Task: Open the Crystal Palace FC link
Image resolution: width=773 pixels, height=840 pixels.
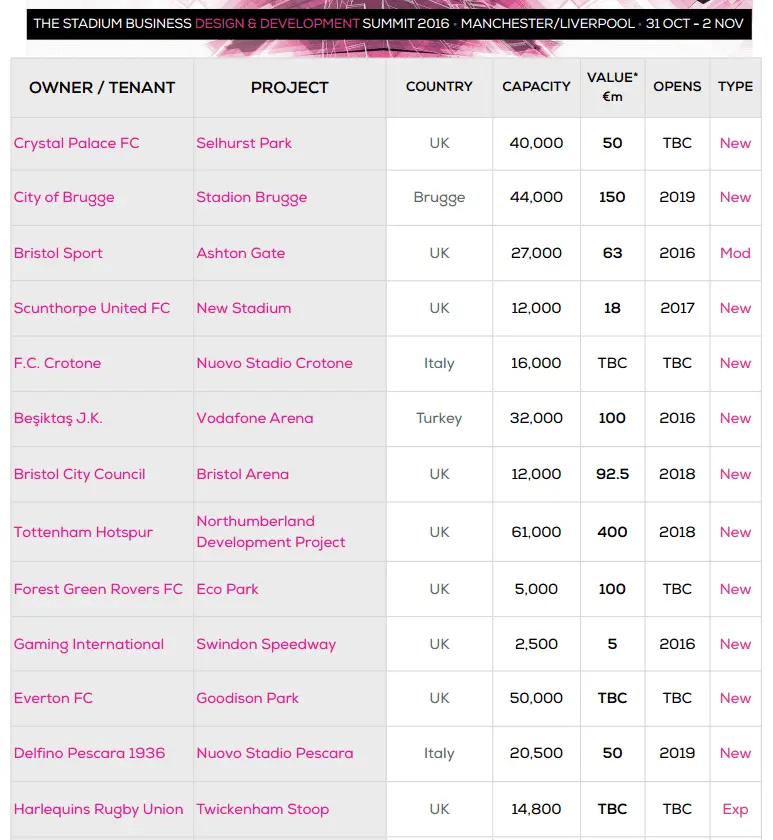Action: click(x=76, y=143)
